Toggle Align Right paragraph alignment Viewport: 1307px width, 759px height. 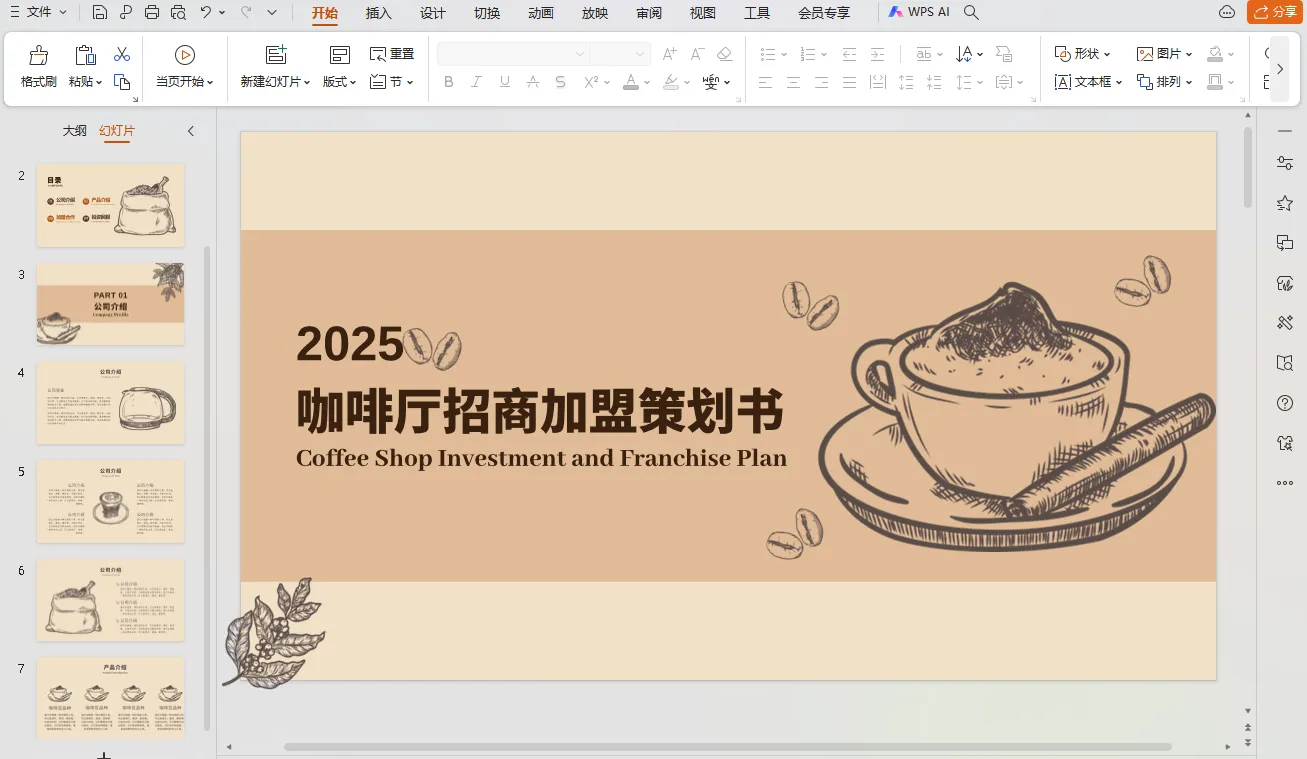point(822,82)
